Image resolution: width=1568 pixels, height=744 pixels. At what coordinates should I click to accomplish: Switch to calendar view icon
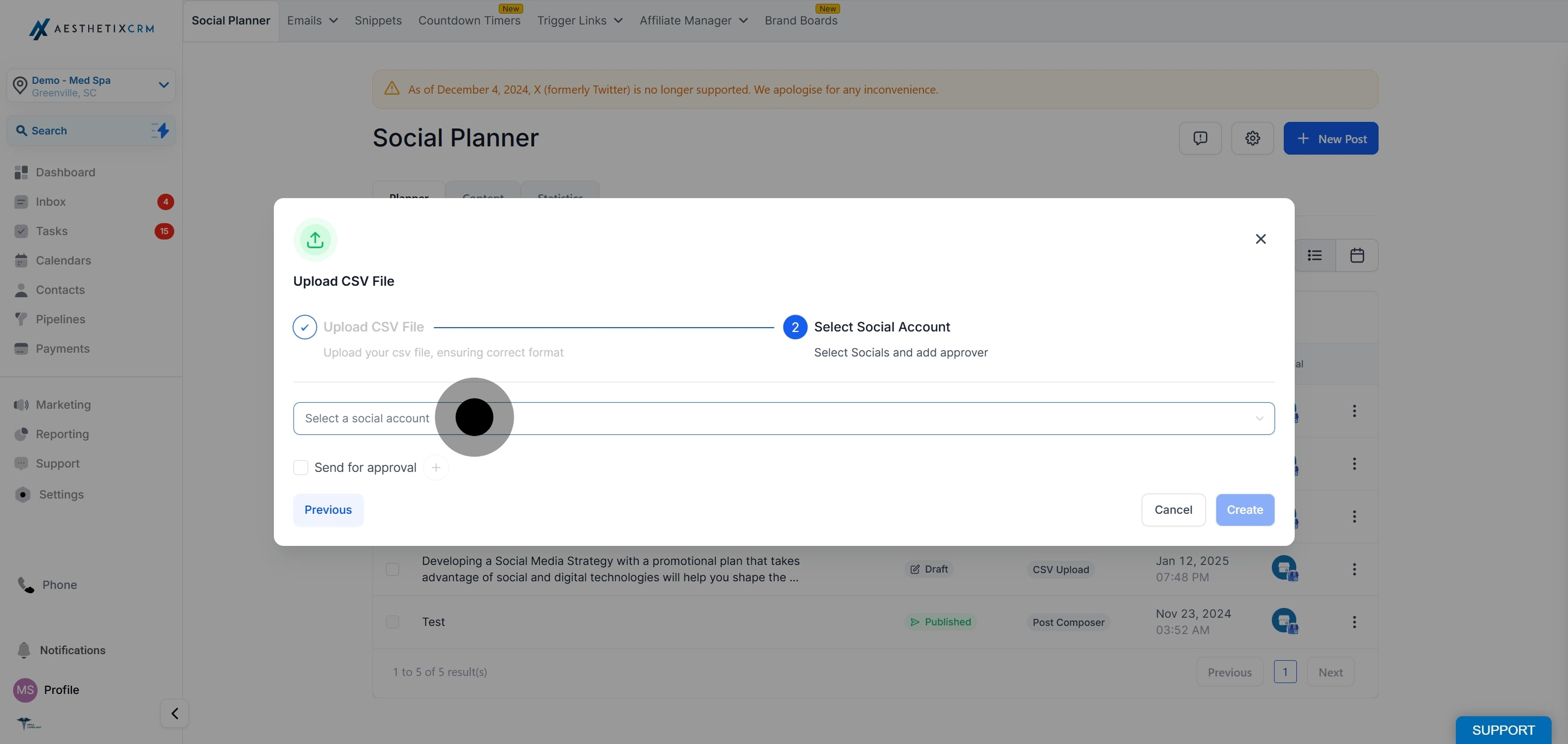[x=1357, y=255]
